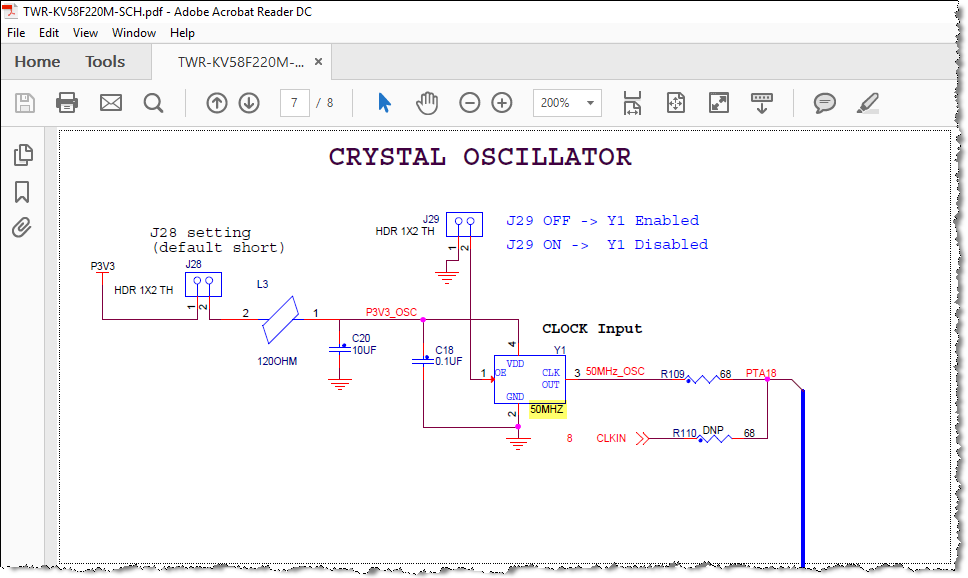
Task: Click the 120OHM value text
Action: [x=277, y=361]
